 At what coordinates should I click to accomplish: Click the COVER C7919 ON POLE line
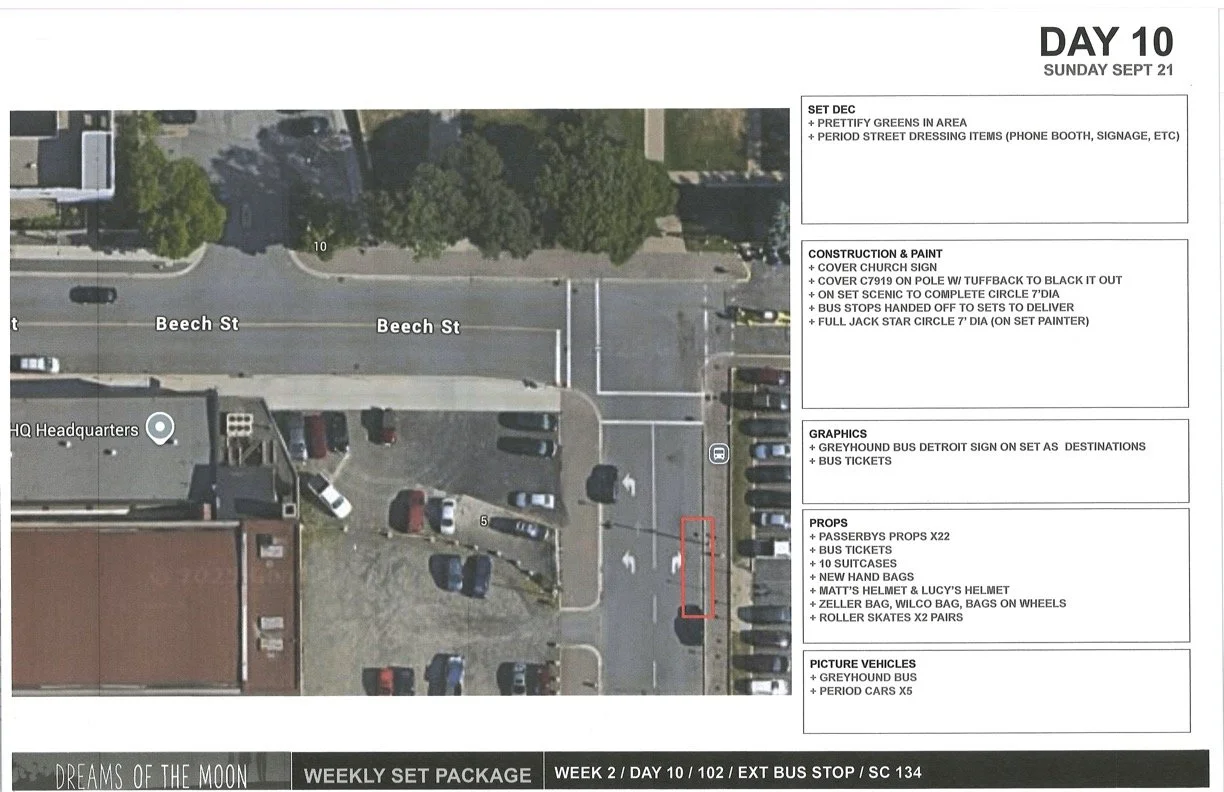965,281
